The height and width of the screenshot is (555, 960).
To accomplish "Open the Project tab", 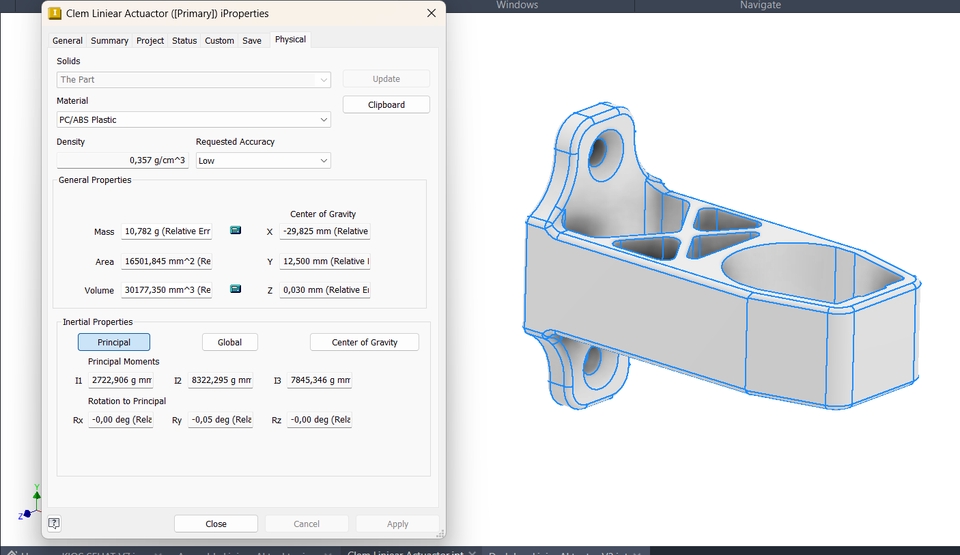I will 150,40.
